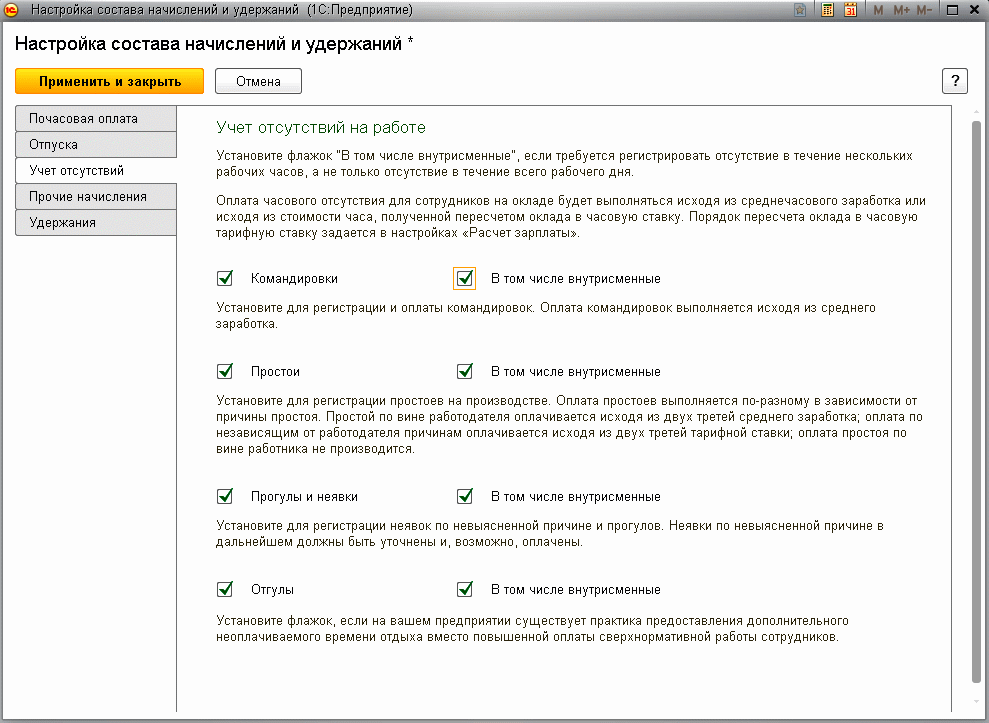Click Применить и закрыть button
Viewport: 989px width, 723px height.
click(110, 81)
